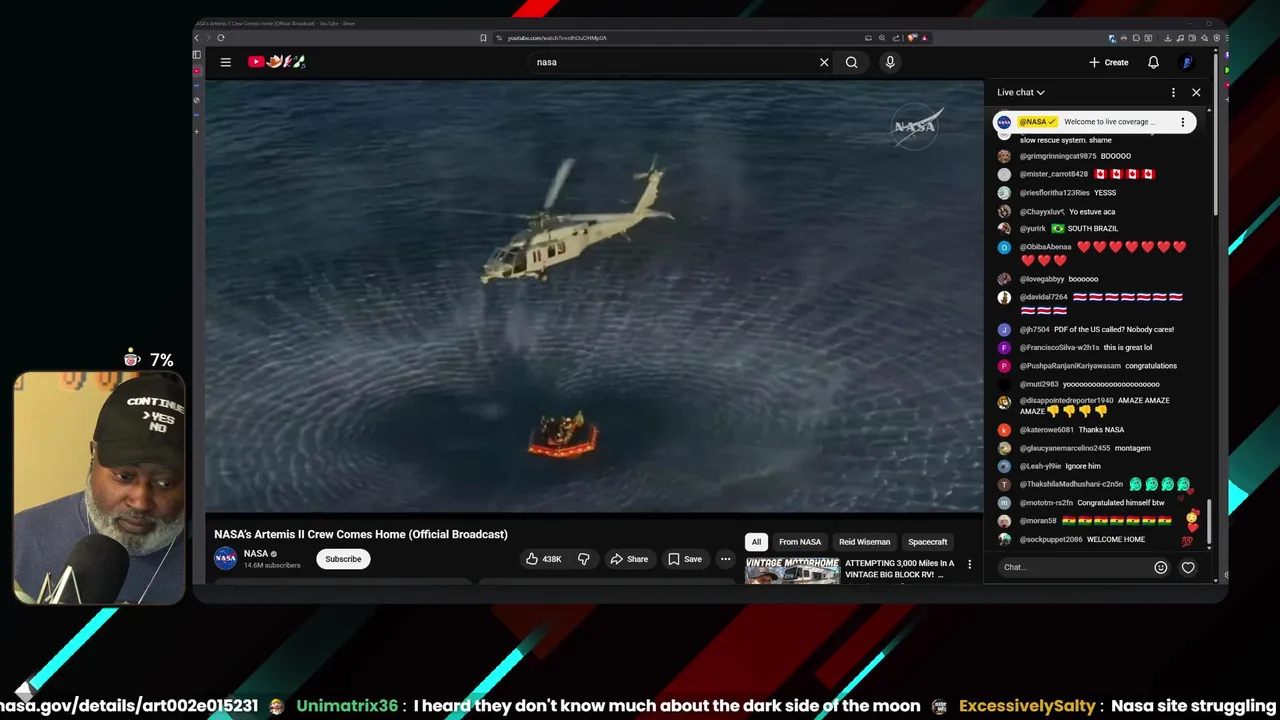Open the 'ATTEMPTING 3,000 Miles' video title
The height and width of the screenshot is (720, 1280).
pyautogui.click(x=900, y=569)
